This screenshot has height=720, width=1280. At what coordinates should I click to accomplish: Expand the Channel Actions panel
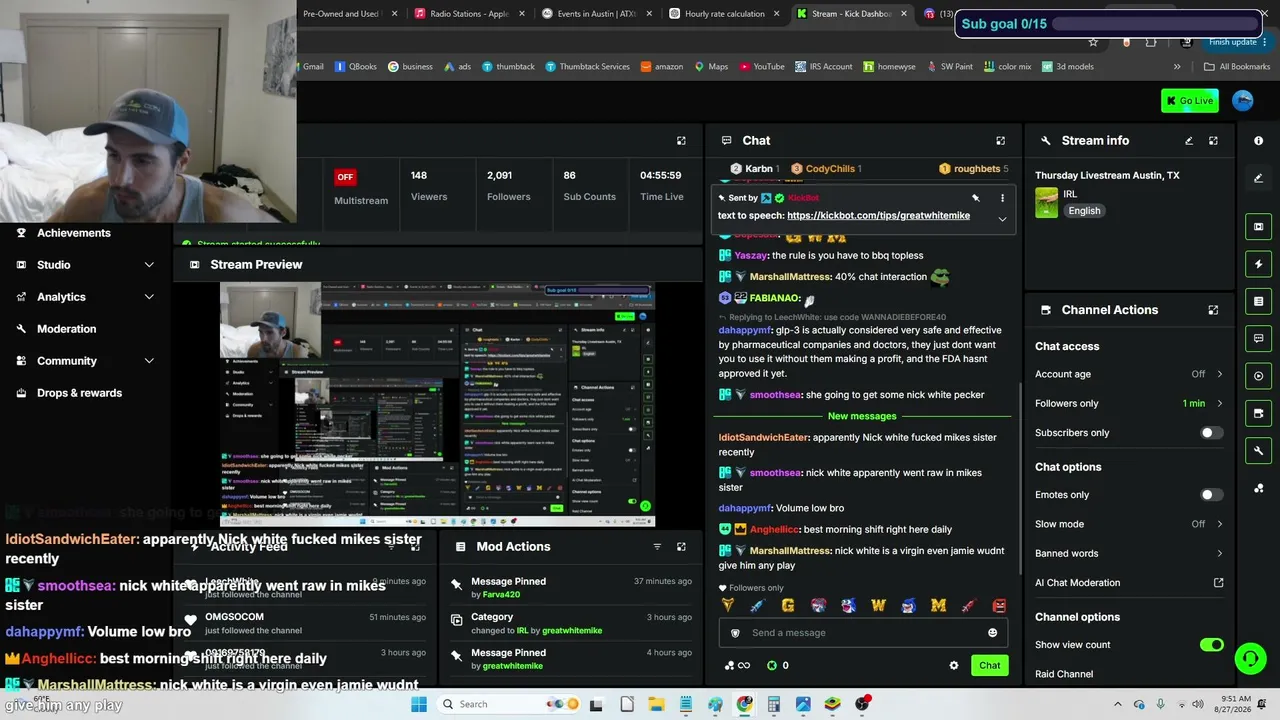1213,310
